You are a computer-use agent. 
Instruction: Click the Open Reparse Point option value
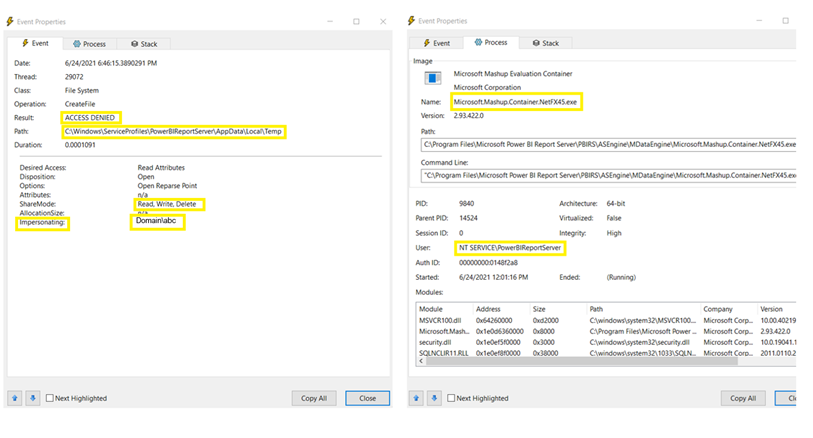click(167, 186)
